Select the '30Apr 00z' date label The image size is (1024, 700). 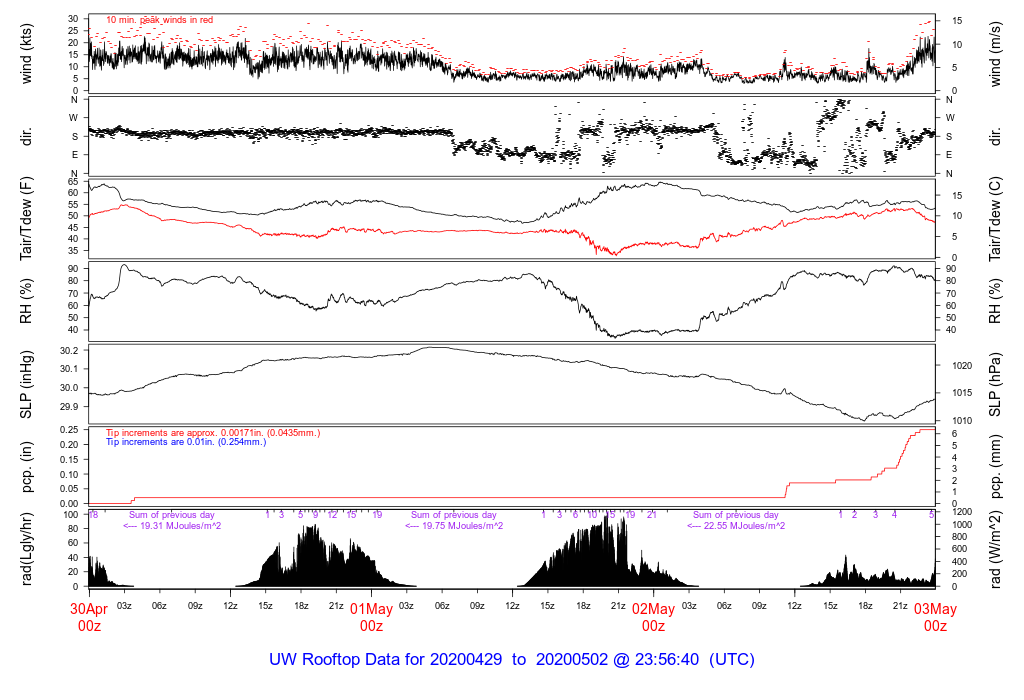[89, 618]
